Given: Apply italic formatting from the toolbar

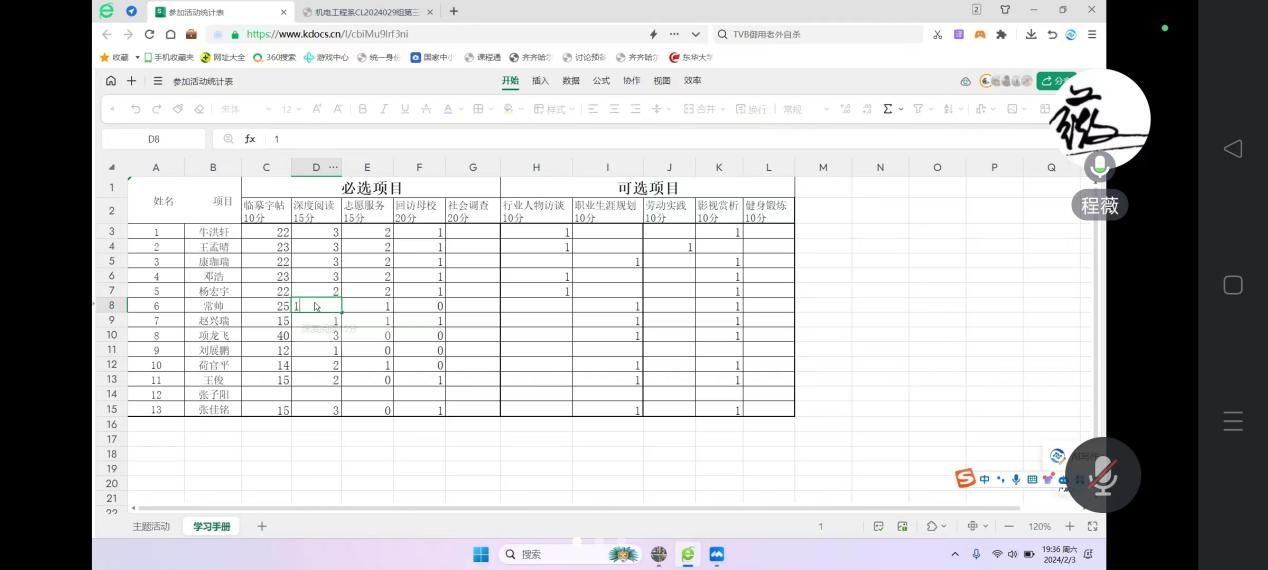Looking at the screenshot, I should (384, 109).
